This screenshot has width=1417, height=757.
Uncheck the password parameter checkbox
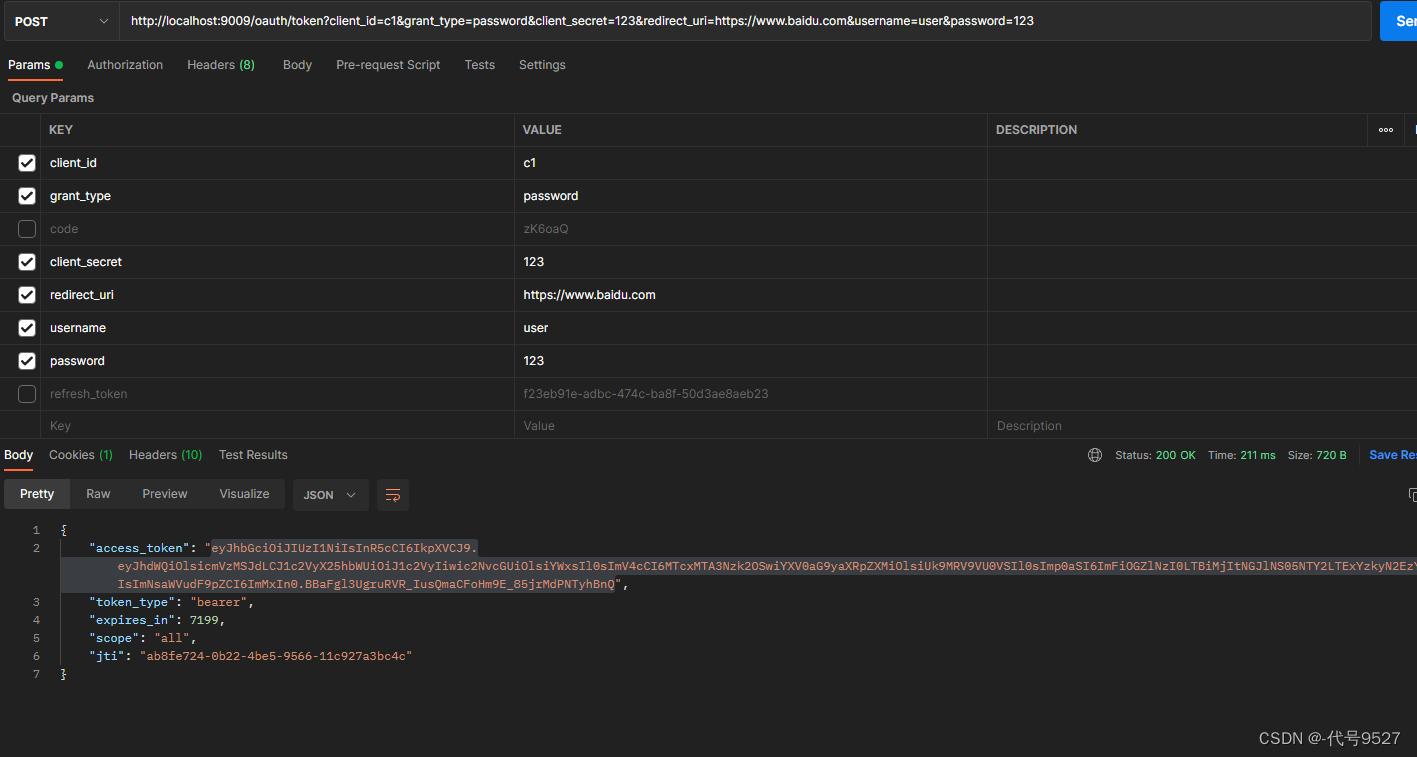click(x=27, y=361)
